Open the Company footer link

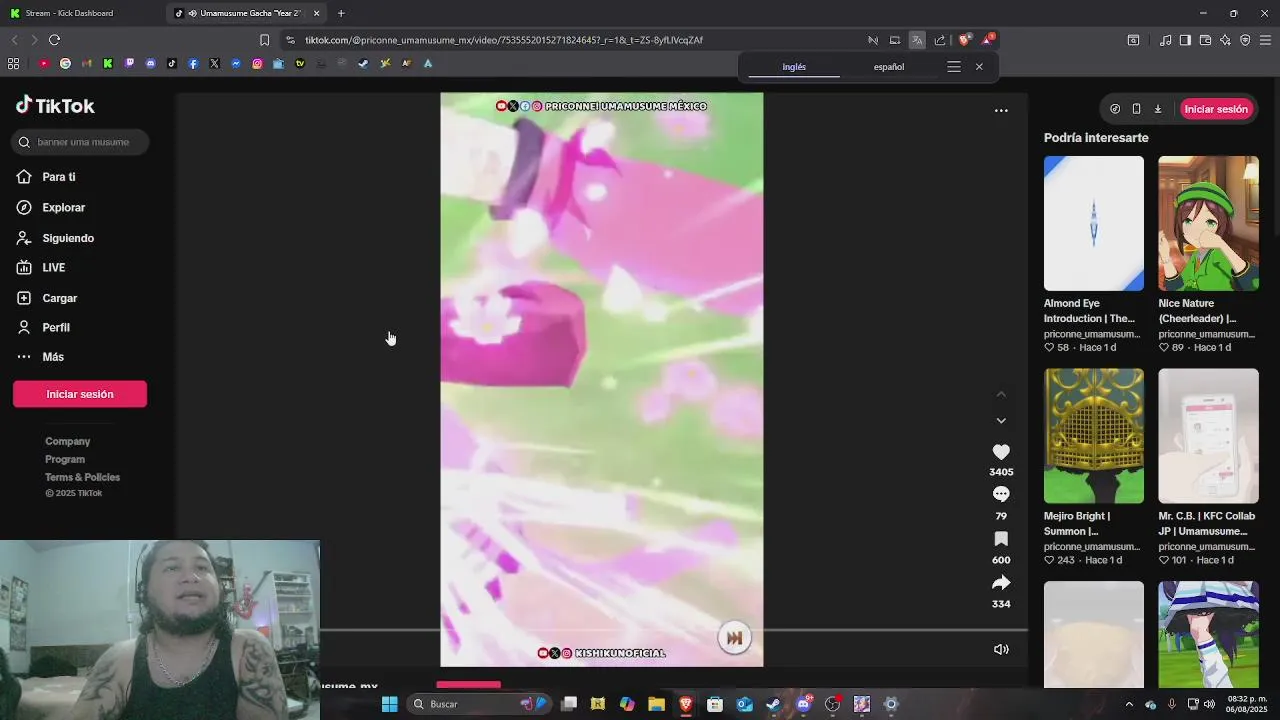coord(67,441)
